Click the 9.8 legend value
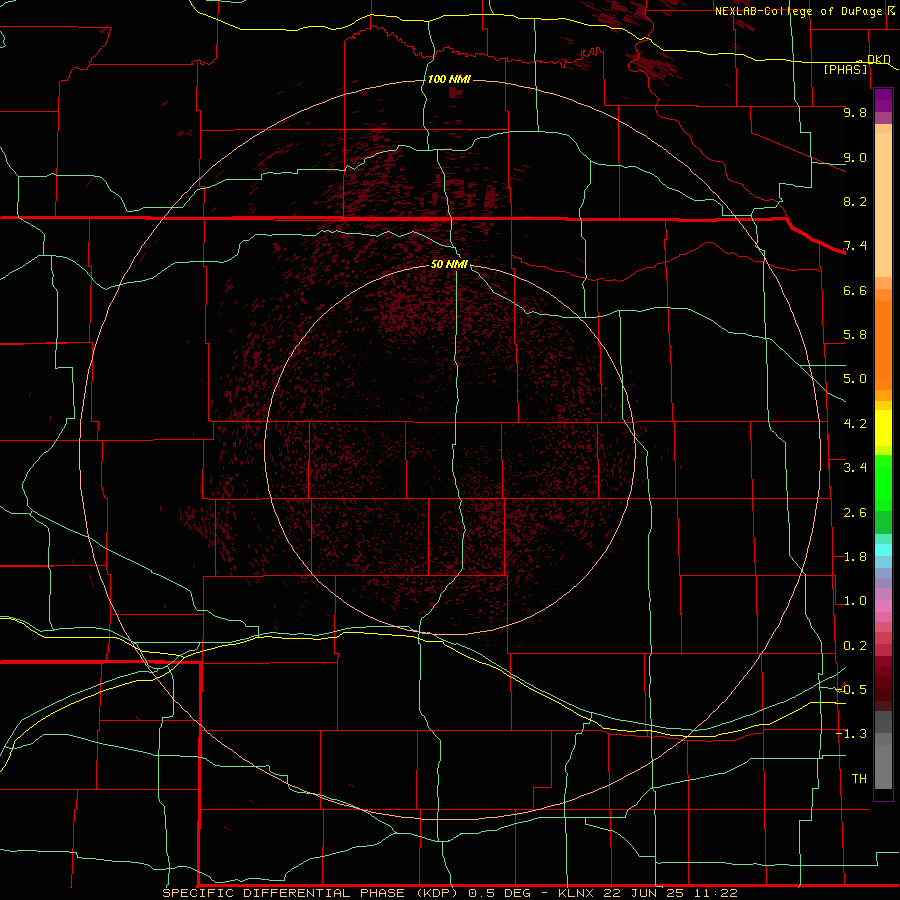Image resolution: width=900 pixels, height=900 pixels. 855,112
